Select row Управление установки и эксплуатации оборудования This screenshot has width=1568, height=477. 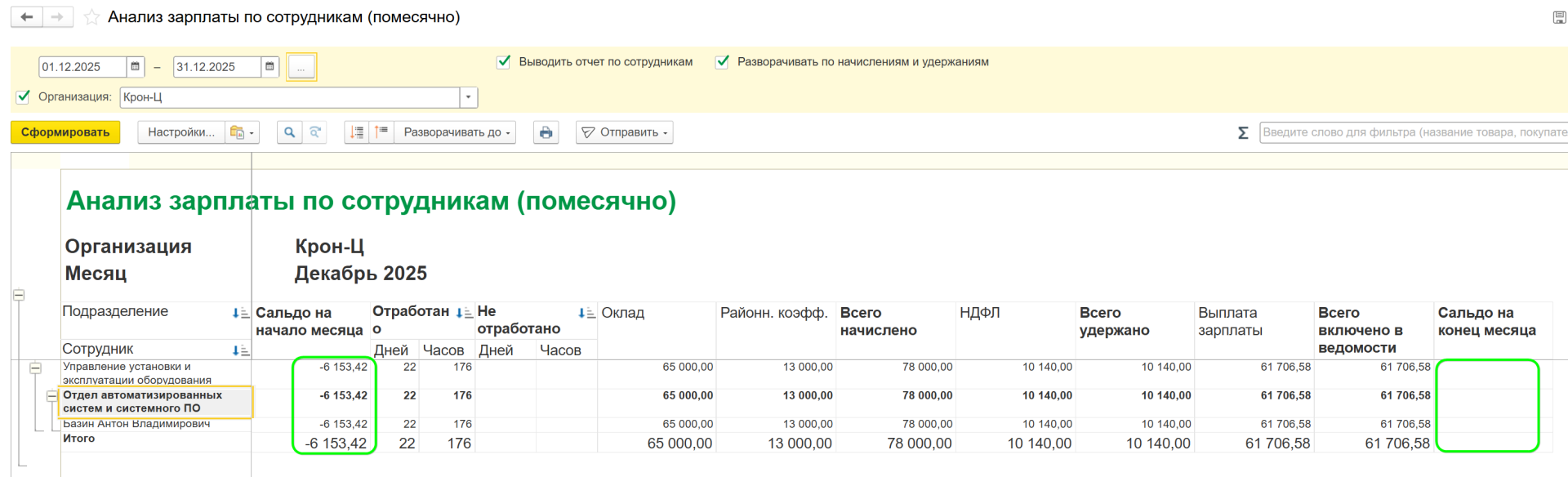156,373
